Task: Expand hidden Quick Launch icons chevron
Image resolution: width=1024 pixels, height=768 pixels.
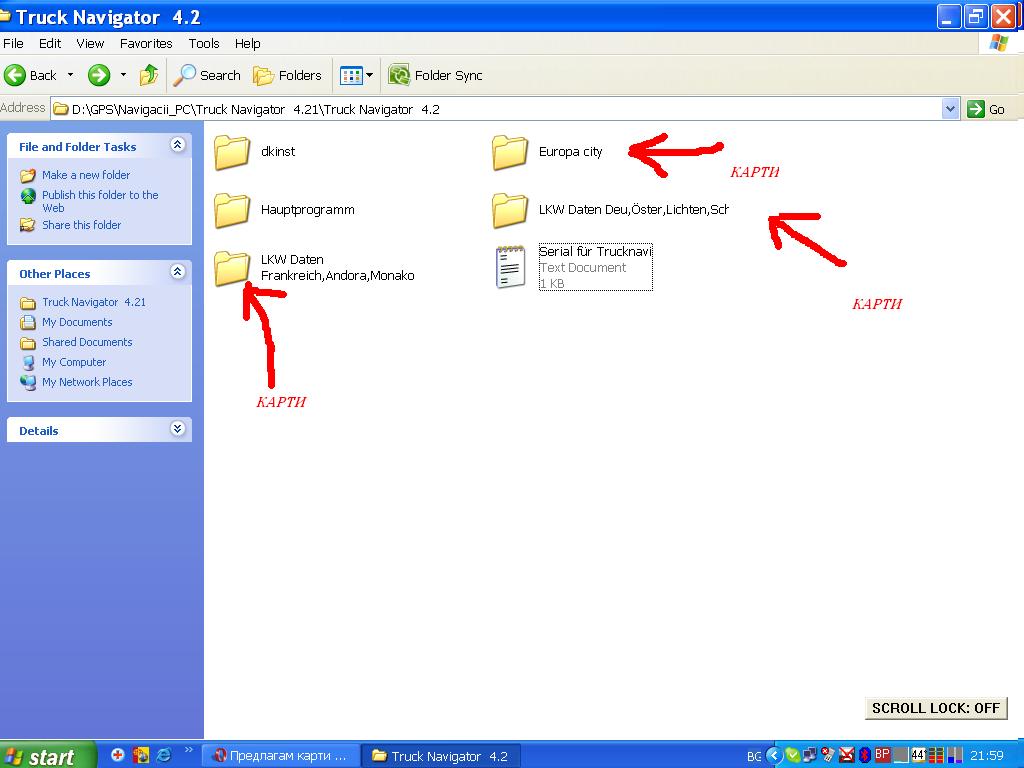Action: [x=189, y=750]
